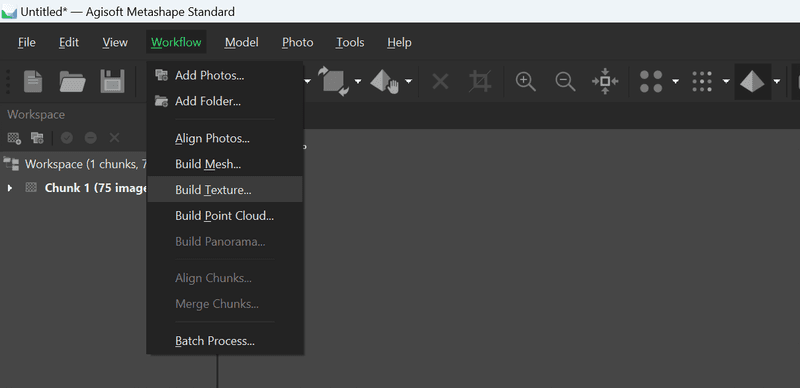This screenshot has width=800, height=388.
Task: Open the File menu
Action: point(27,42)
